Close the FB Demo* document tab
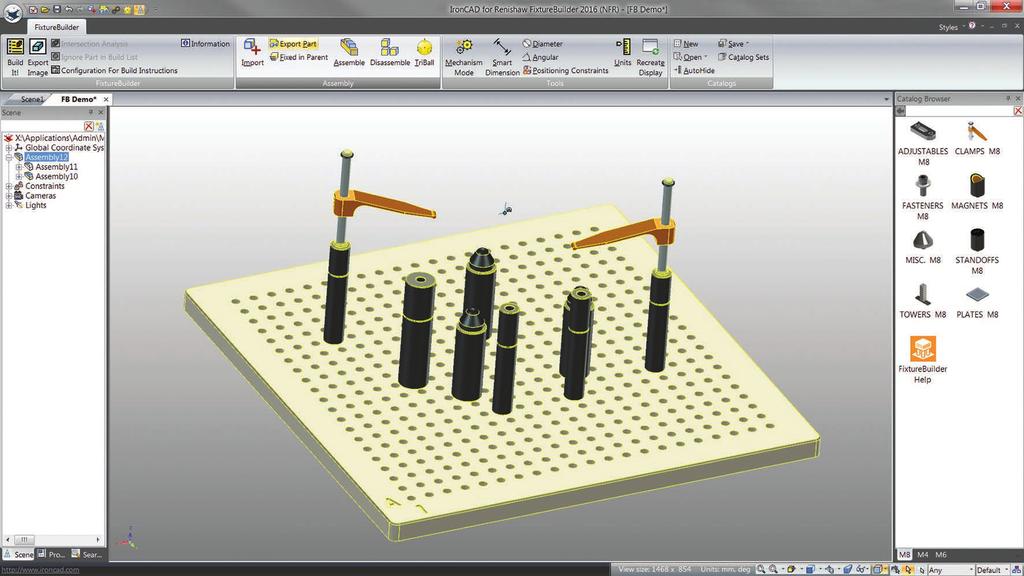This screenshot has height=576, width=1024. point(106,99)
